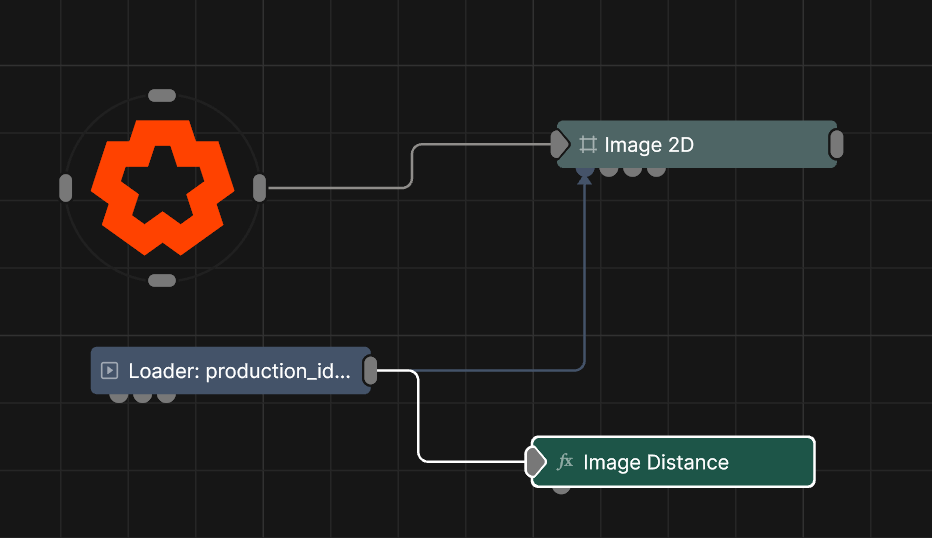Click the middle bottom port under Loader node

[143, 397]
